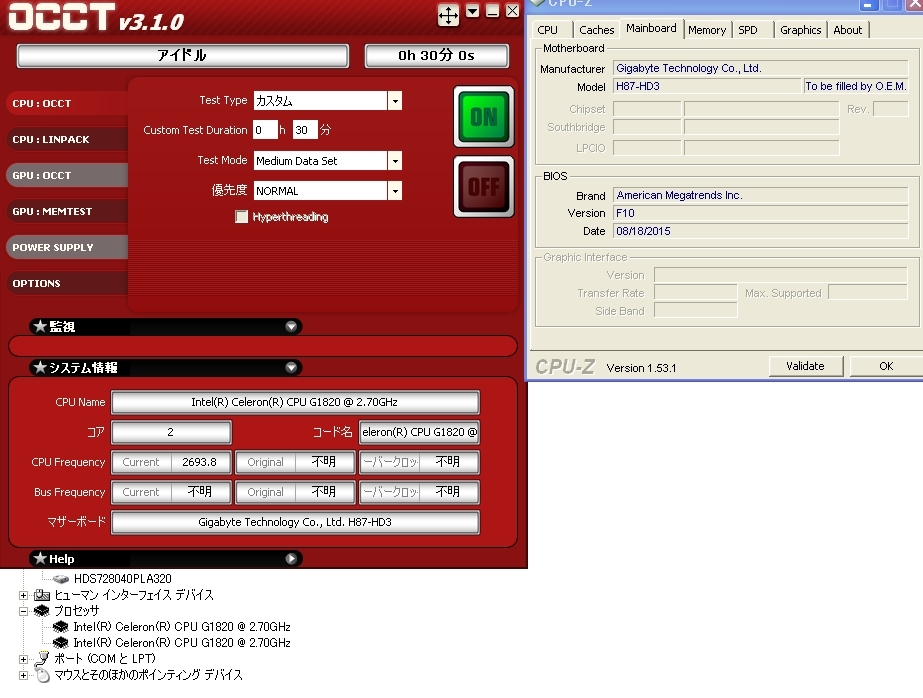This screenshot has width=923, height=698.
Task: Open the Test Type dropdown
Action: point(395,101)
